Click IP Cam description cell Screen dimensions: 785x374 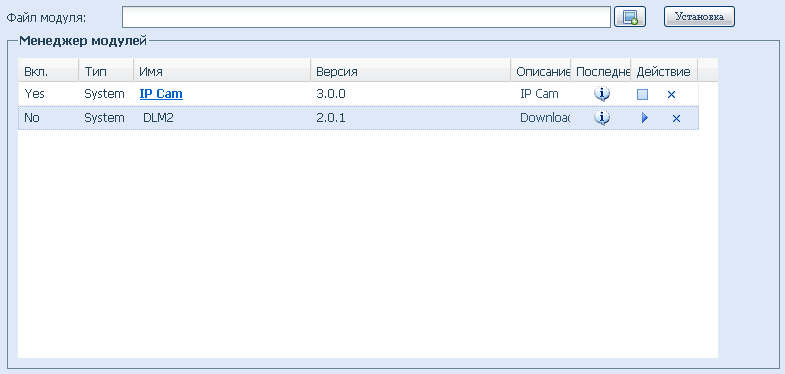click(541, 94)
